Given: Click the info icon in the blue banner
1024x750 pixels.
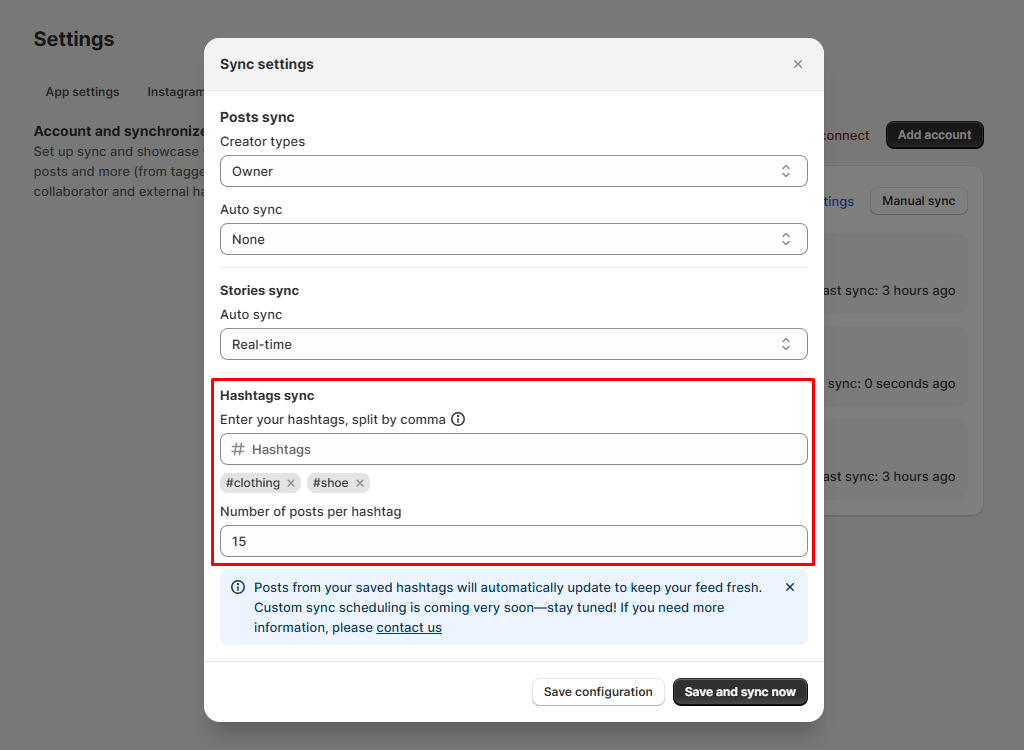Looking at the screenshot, I should tap(238, 587).
